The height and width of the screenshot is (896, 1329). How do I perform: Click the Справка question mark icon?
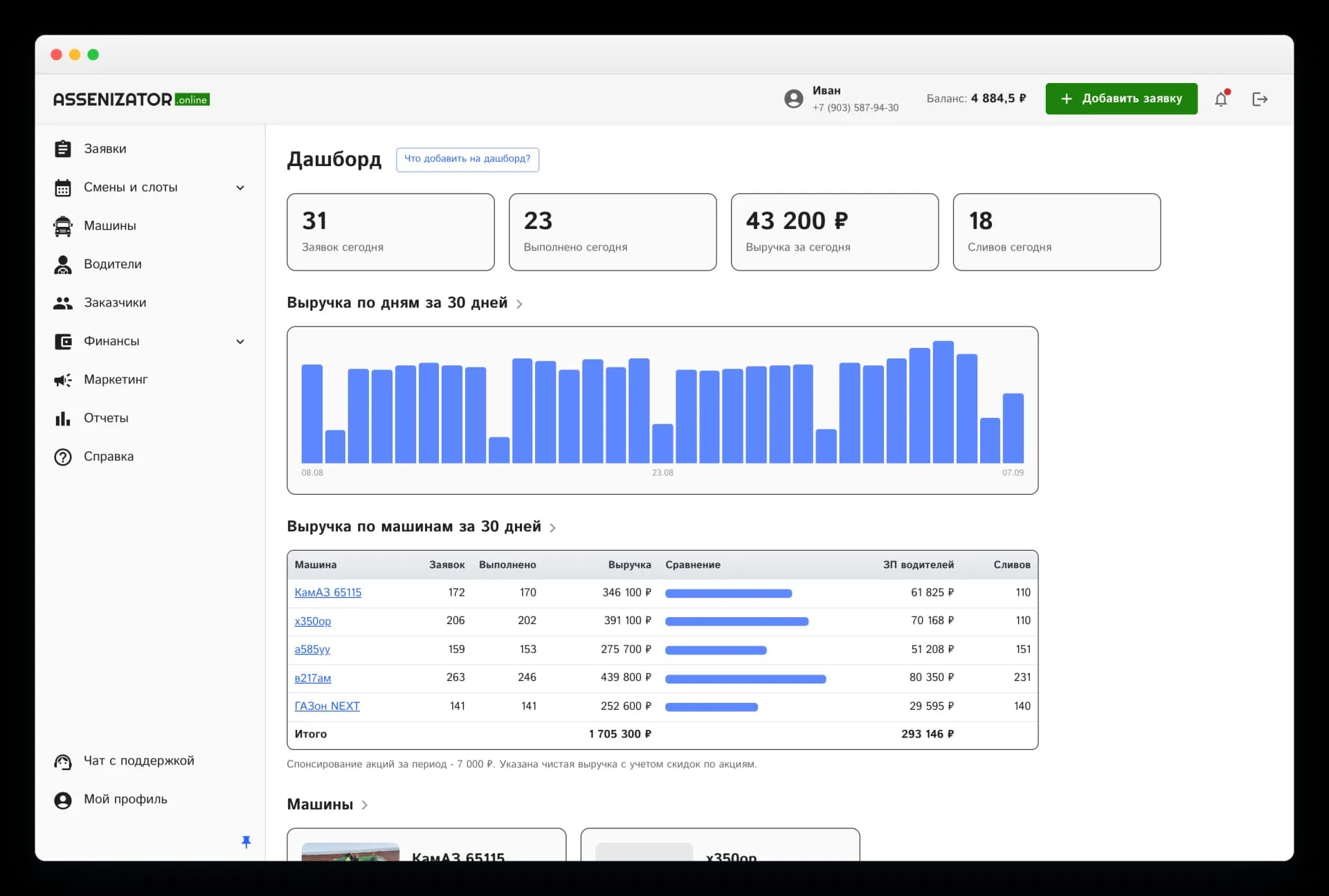[x=63, y=457]
